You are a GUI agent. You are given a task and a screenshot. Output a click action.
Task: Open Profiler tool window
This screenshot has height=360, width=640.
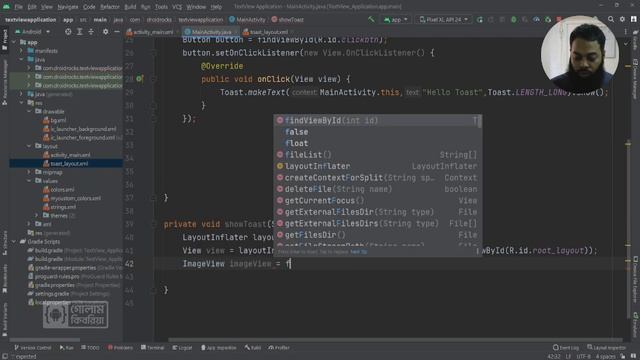pyautogui.click(x=279, y=348)
